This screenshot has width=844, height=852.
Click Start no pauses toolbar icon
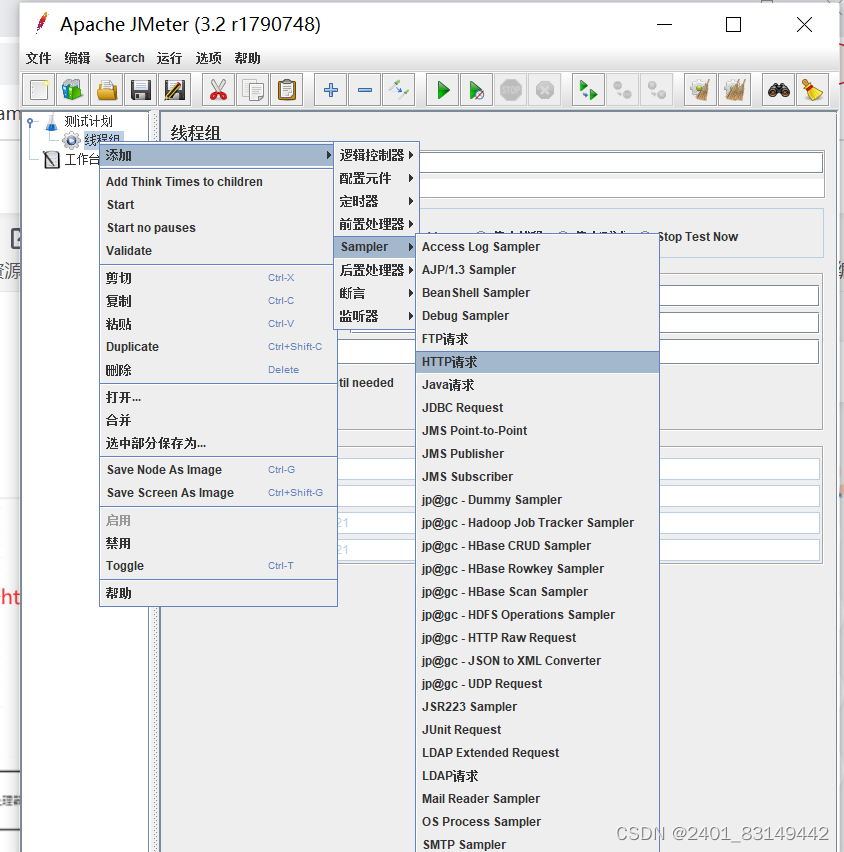(x=477, y=90)
